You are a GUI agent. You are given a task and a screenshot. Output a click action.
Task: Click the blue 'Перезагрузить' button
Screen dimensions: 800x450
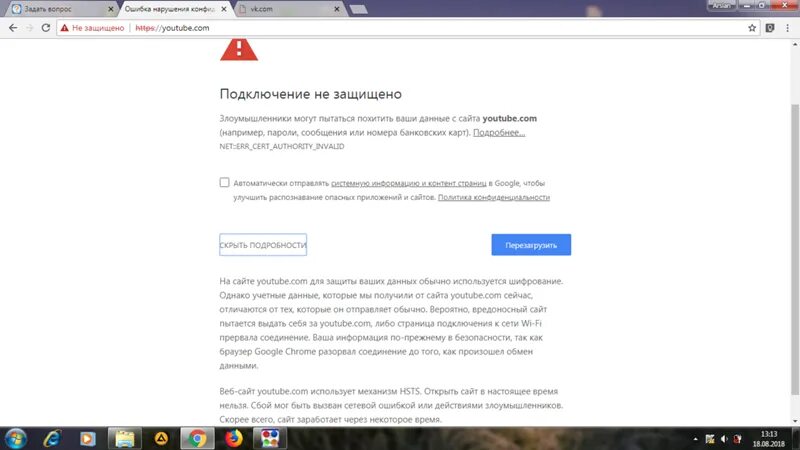coord(531,245)
